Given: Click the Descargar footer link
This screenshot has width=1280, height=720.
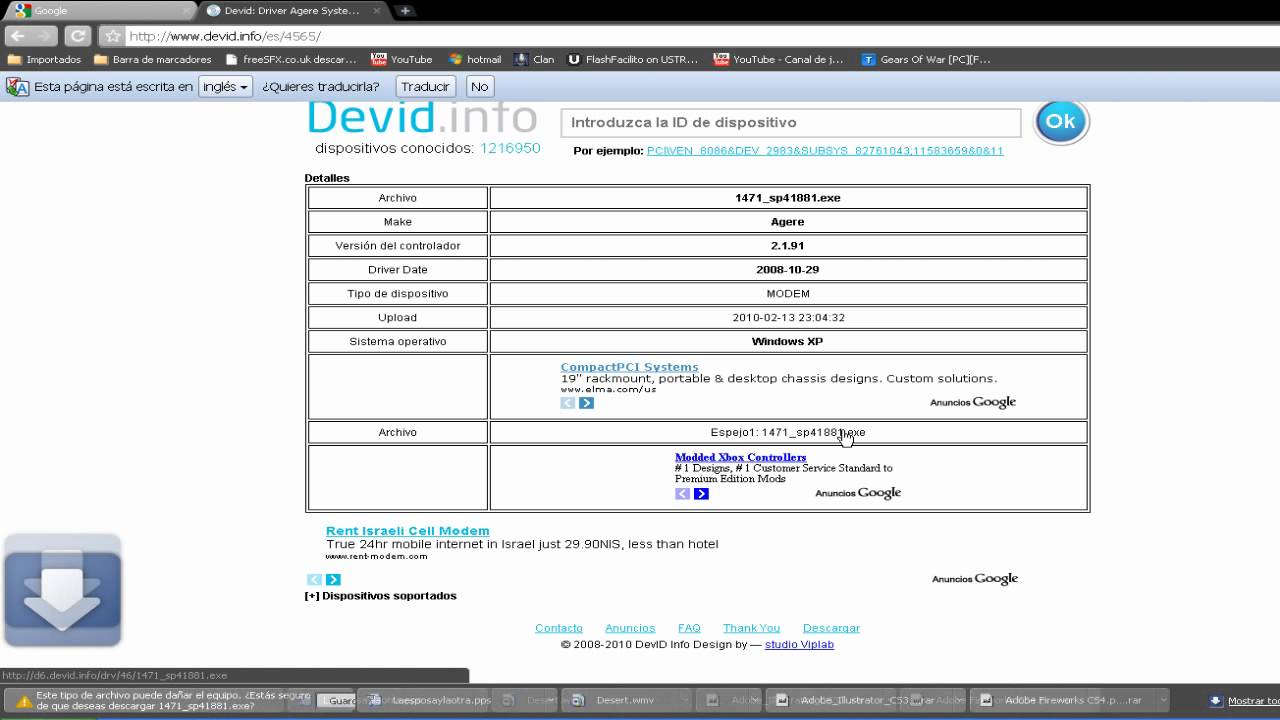Looking at the screenshot, I should tap(831, 628).
